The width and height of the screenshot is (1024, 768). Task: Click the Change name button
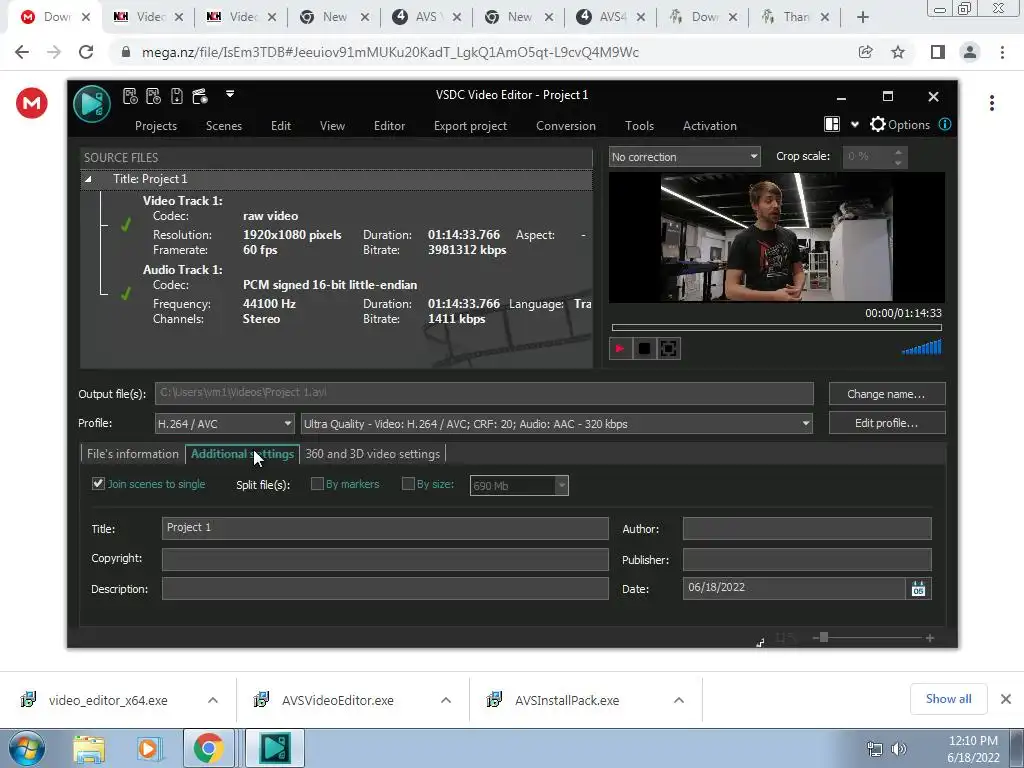[887, 394]
